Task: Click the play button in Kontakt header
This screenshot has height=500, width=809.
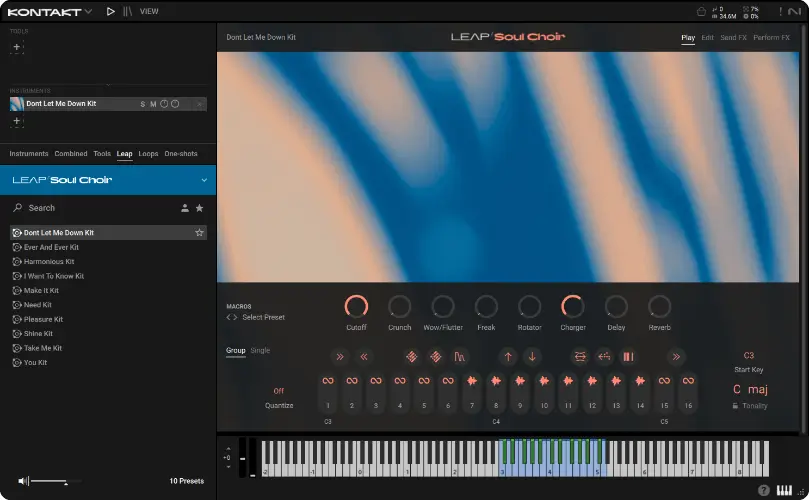Action: pyautogui.click(x=111, y=12)
